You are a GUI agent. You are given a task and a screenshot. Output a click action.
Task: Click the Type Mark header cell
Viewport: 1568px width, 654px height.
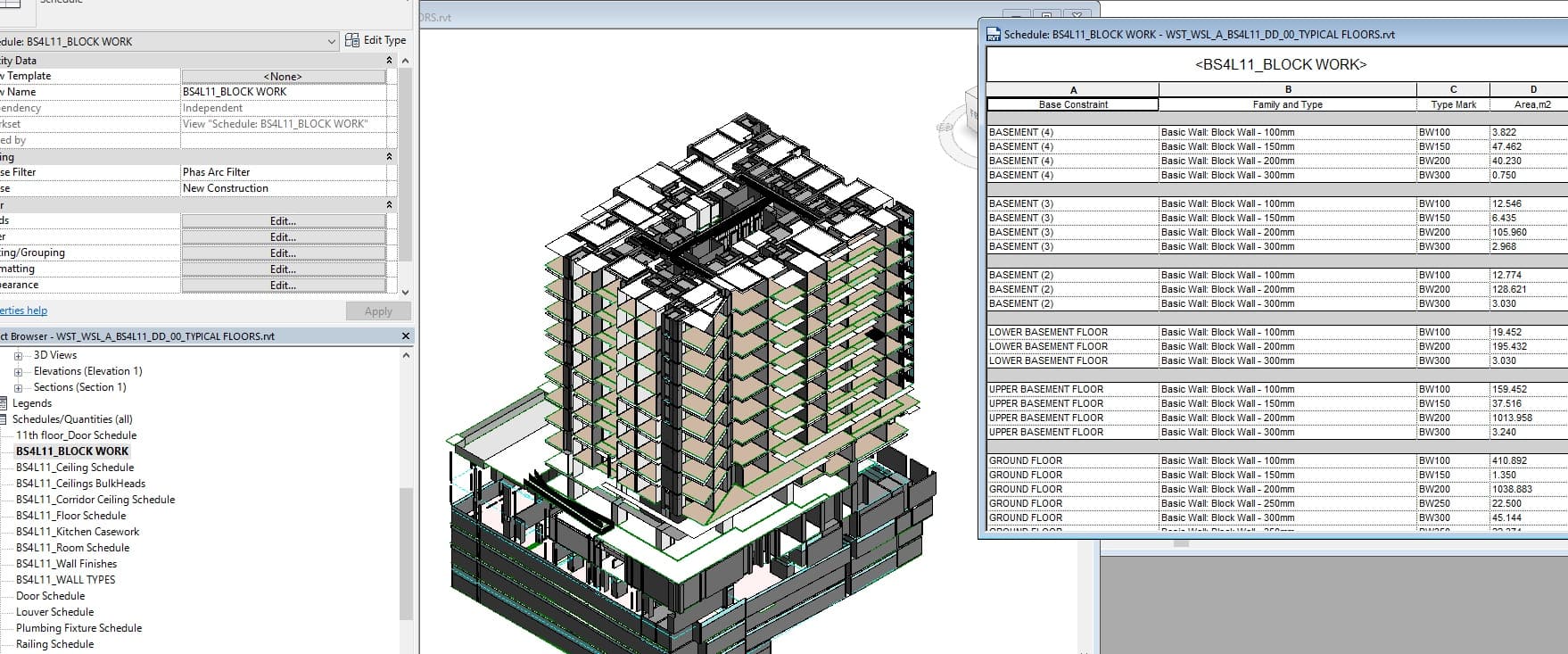(1453, 104)
